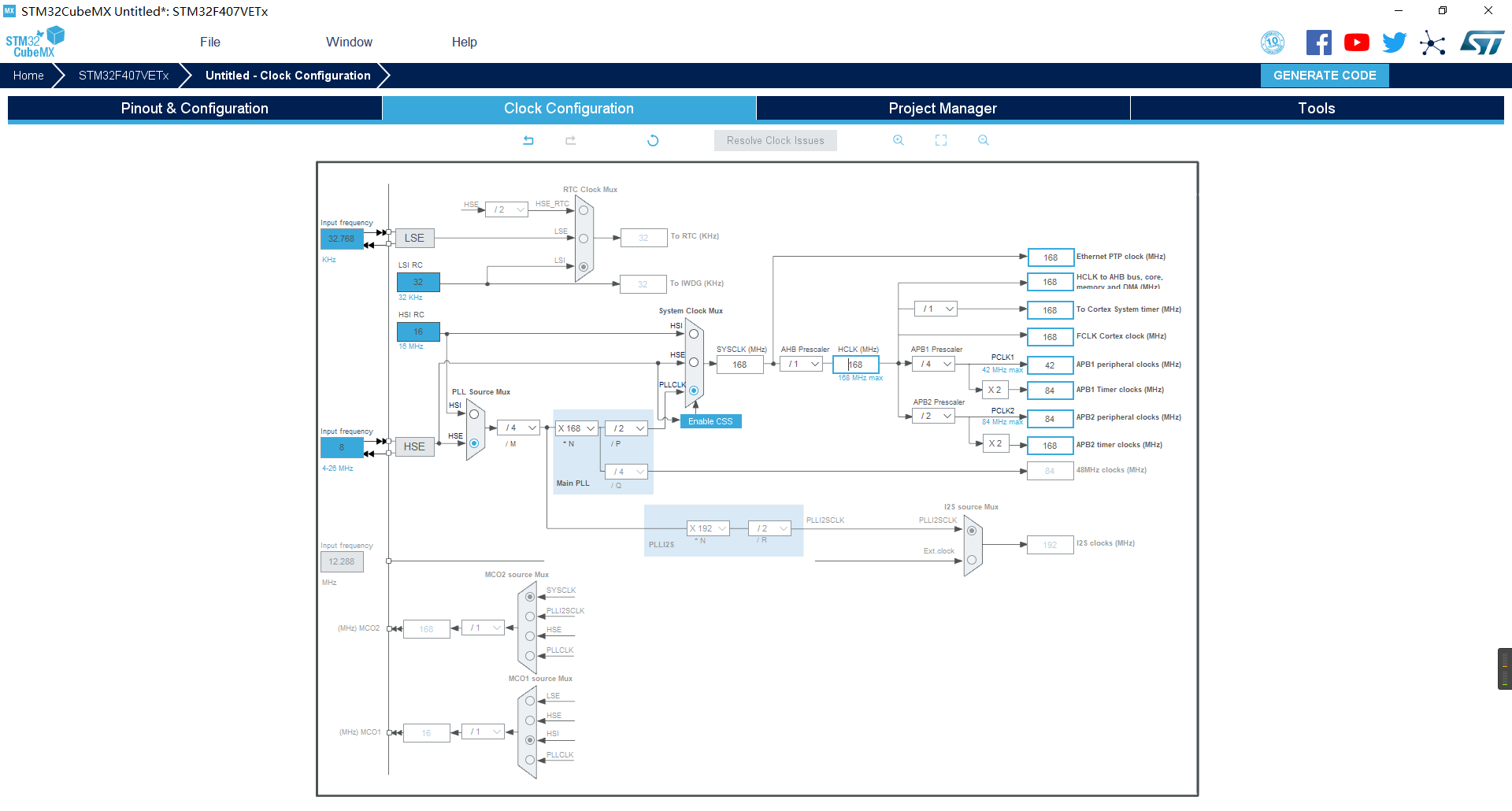Screen dimensions: 1512x811
Task: Click the HSE input frequency field
Action: pyautogui.click(x=342, y=447)
